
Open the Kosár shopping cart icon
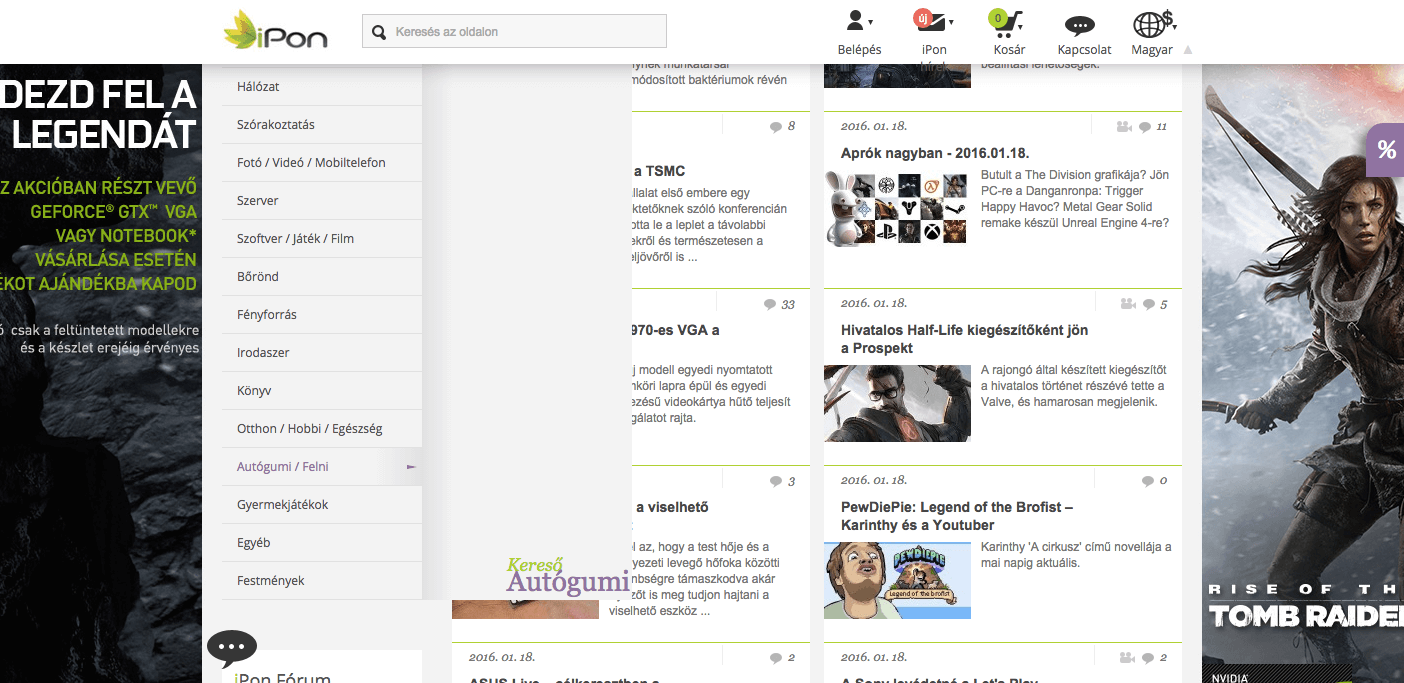(1006, 22)
